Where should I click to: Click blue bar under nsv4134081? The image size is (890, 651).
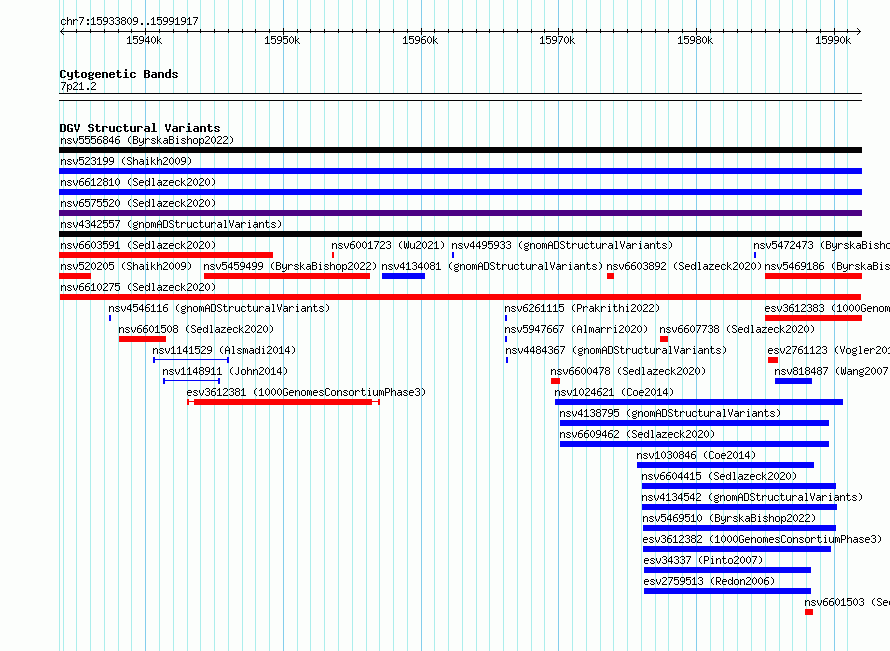pos(404,276)
